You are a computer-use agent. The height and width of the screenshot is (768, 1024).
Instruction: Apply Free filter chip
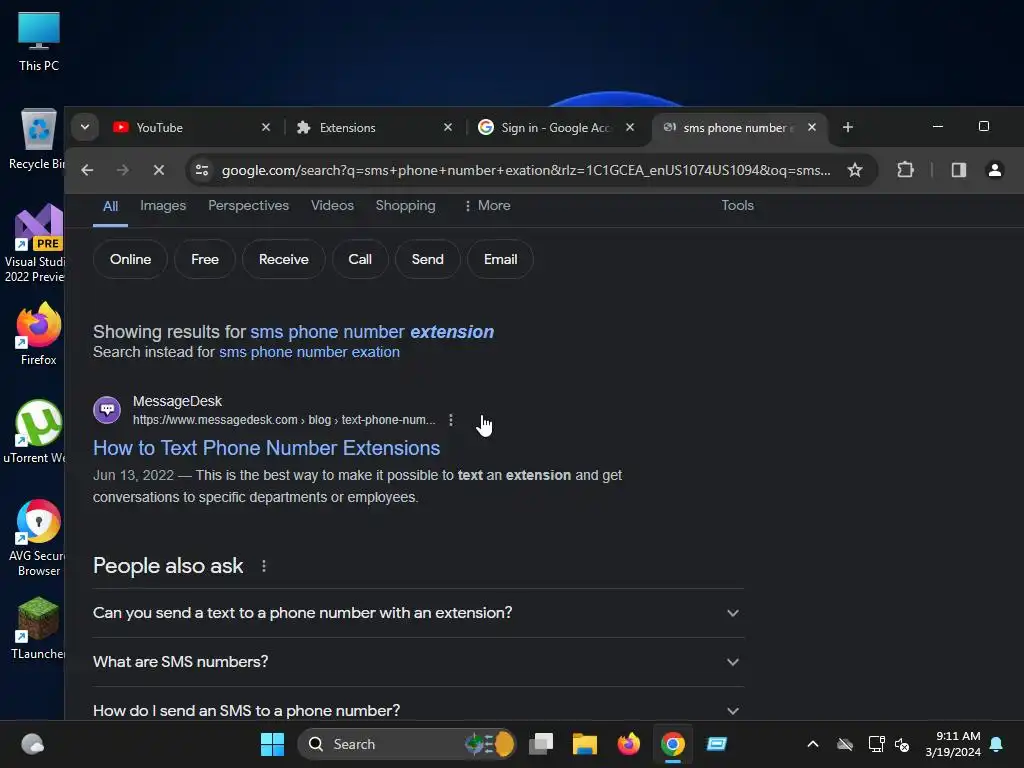click(x=205, y=260)
